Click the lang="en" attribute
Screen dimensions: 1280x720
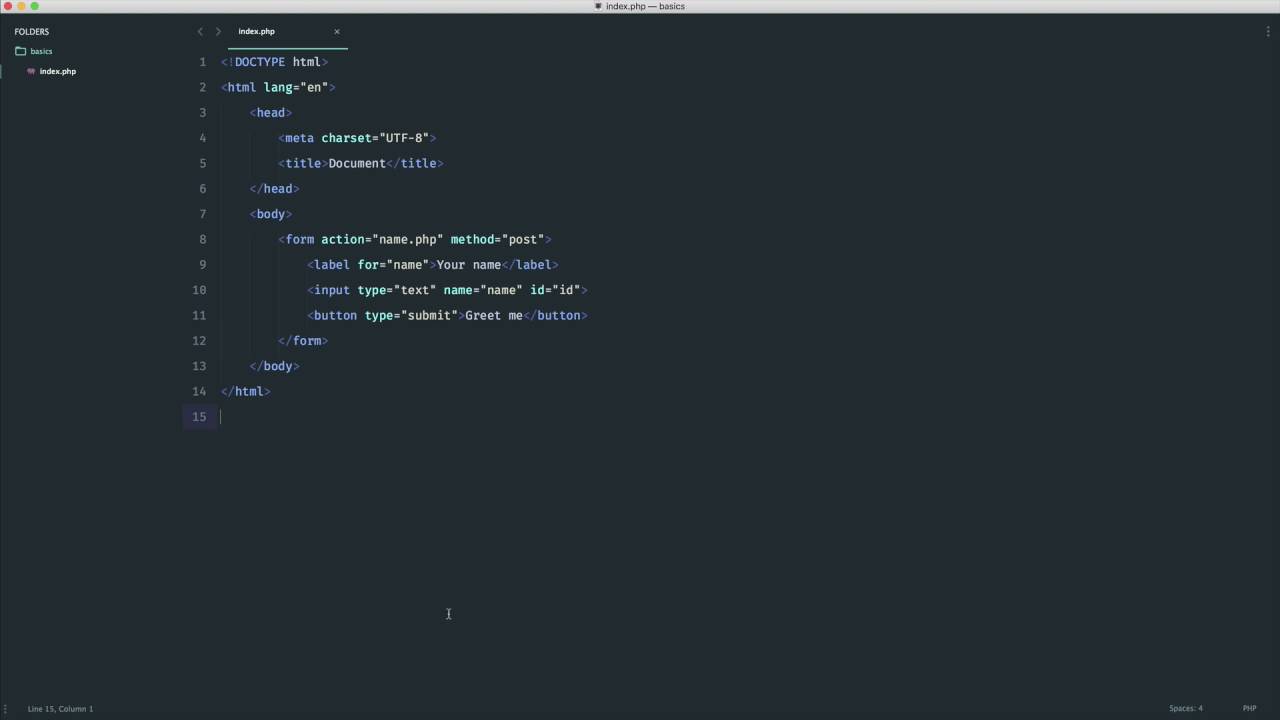pos(296,87)
